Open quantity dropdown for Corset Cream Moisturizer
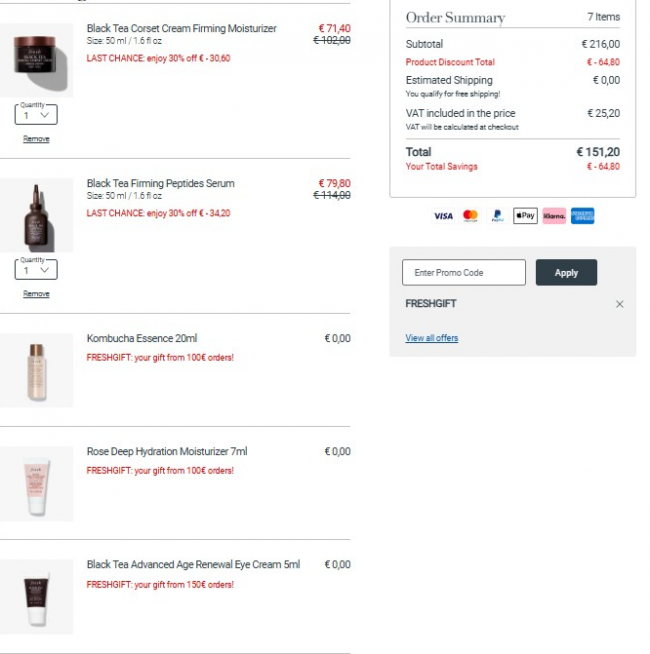Viewport: 650px width, 654px height. (x=36, y=115)
